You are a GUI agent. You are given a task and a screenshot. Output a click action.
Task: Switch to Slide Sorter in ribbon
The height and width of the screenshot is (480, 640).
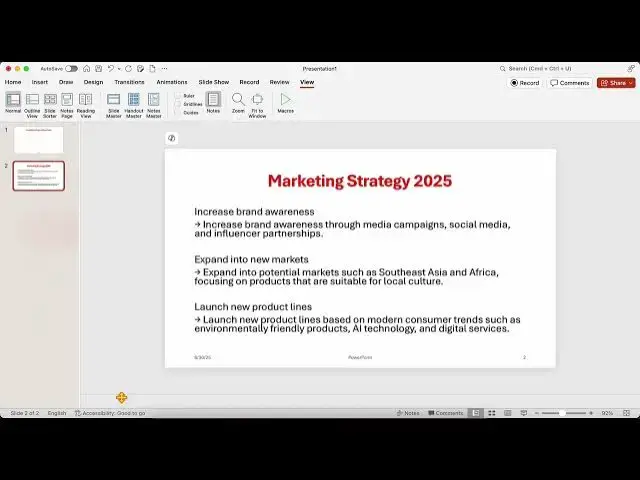click(50, 105)
